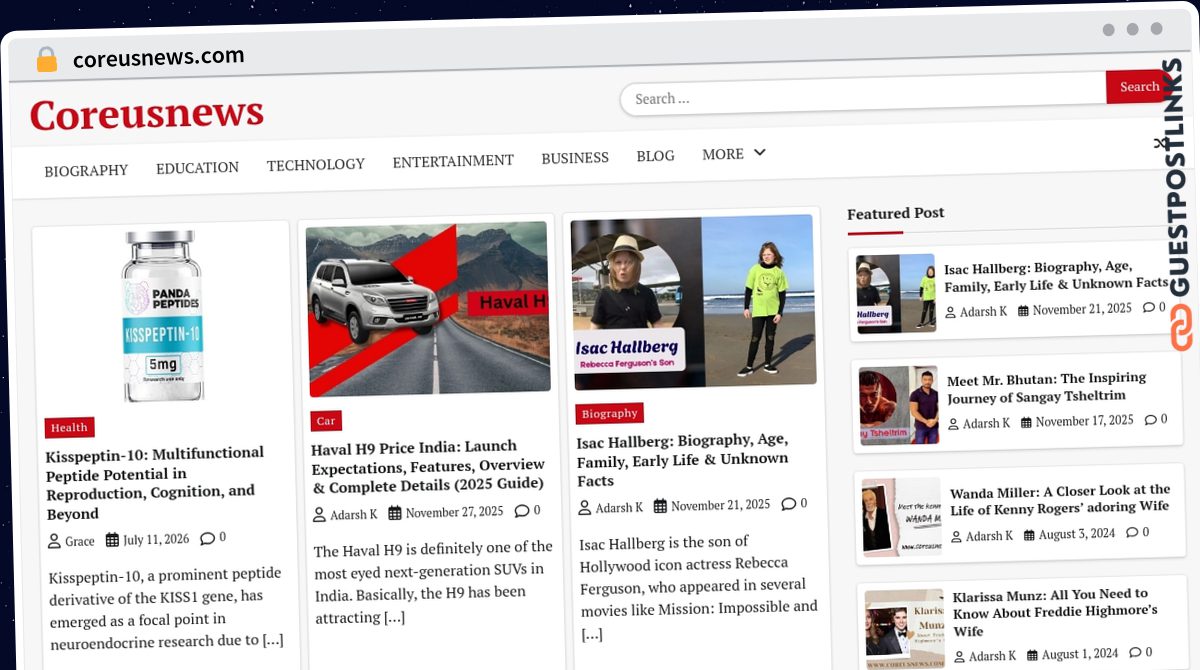Screen dimensions: 1200x670
Task: Click the Coreusnews site logo
Action: 147,113
